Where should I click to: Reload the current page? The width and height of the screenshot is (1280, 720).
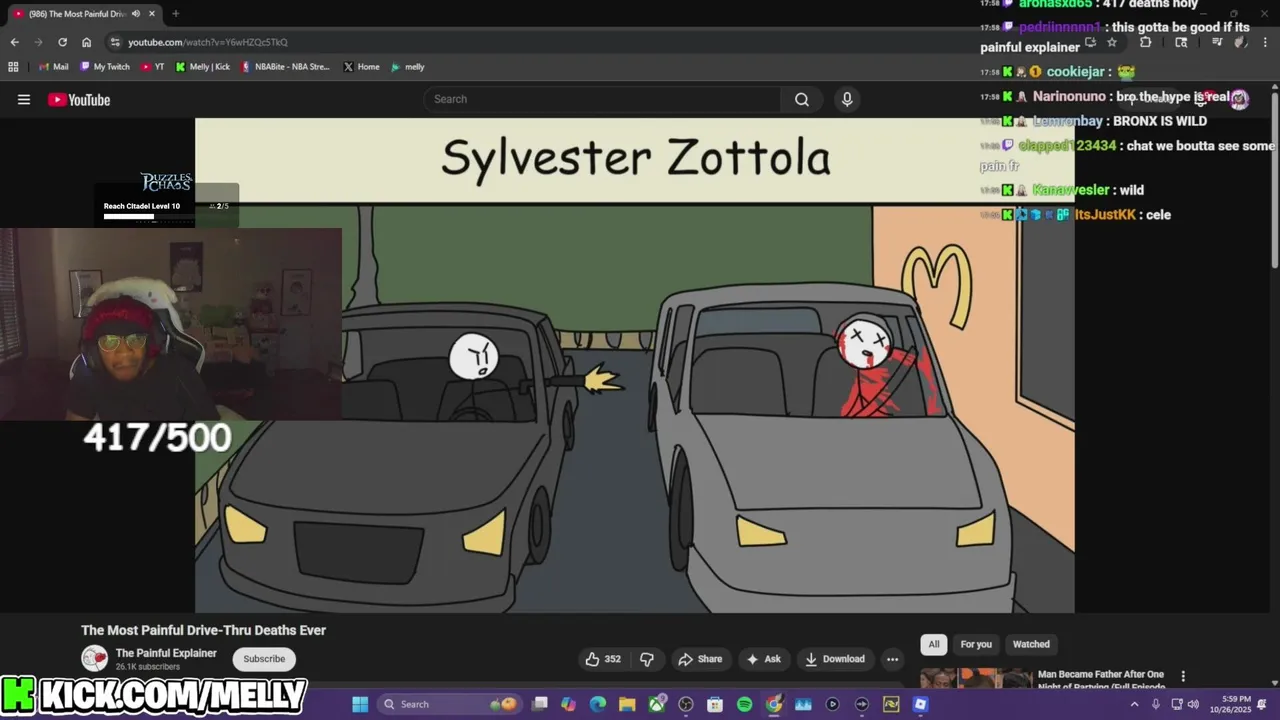pyautogui.click(x=62, y=42)
